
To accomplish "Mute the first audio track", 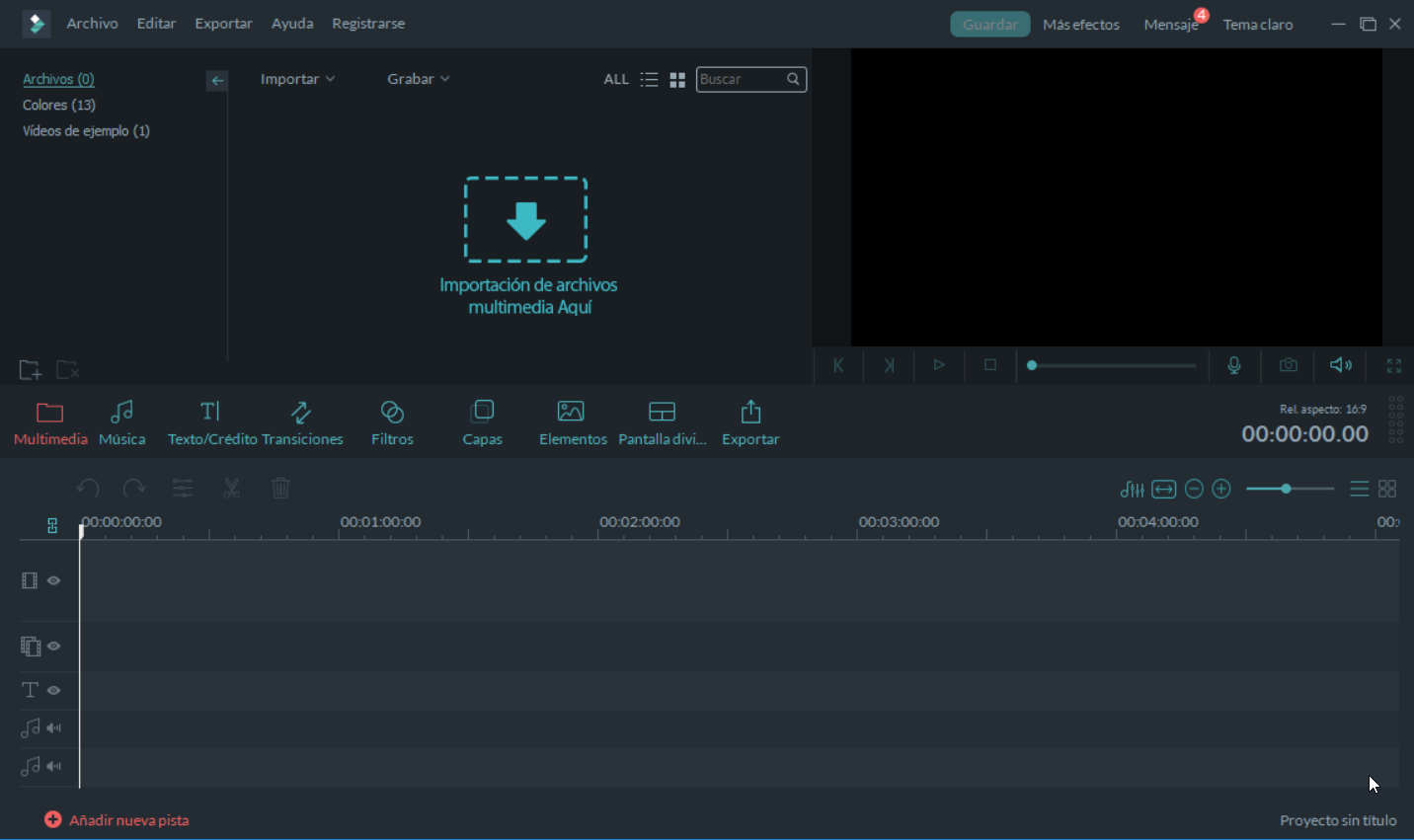I will coord(54,727).
